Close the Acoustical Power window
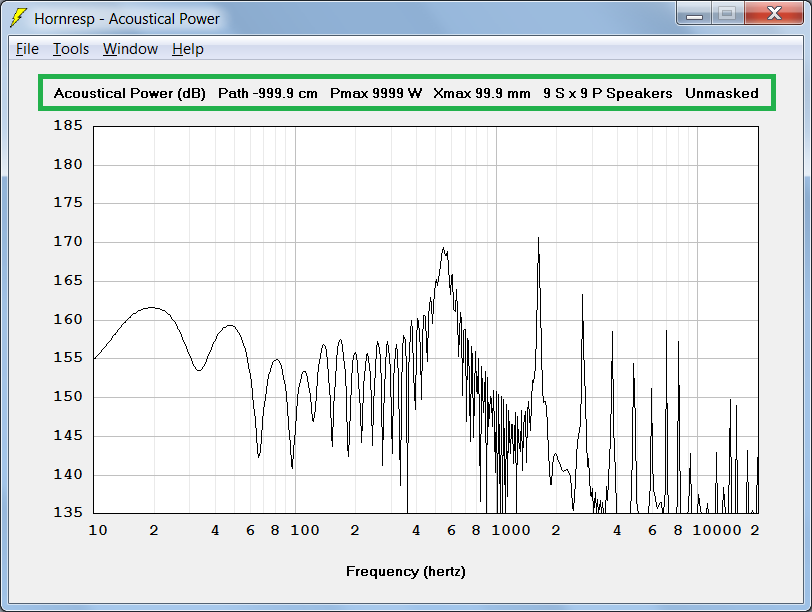 tap(774, 13)
